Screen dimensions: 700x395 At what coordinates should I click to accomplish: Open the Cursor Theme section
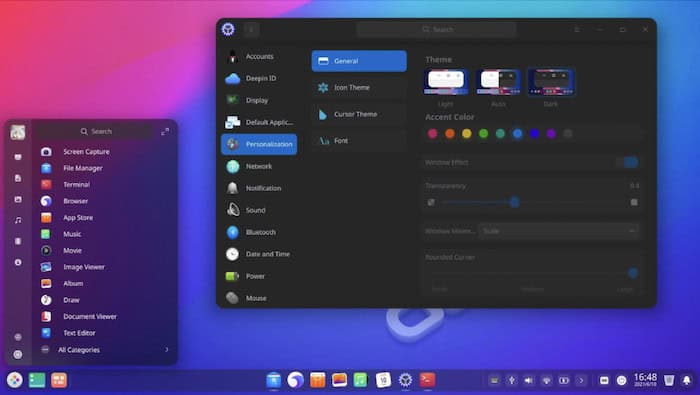coord(359,114)
